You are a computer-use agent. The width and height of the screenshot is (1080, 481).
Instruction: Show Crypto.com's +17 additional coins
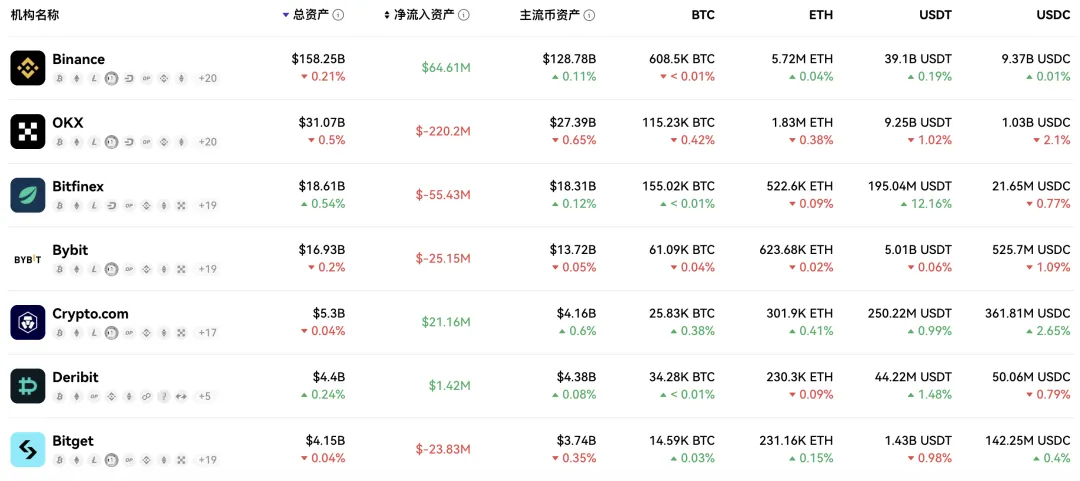click(x=208, y=332)
